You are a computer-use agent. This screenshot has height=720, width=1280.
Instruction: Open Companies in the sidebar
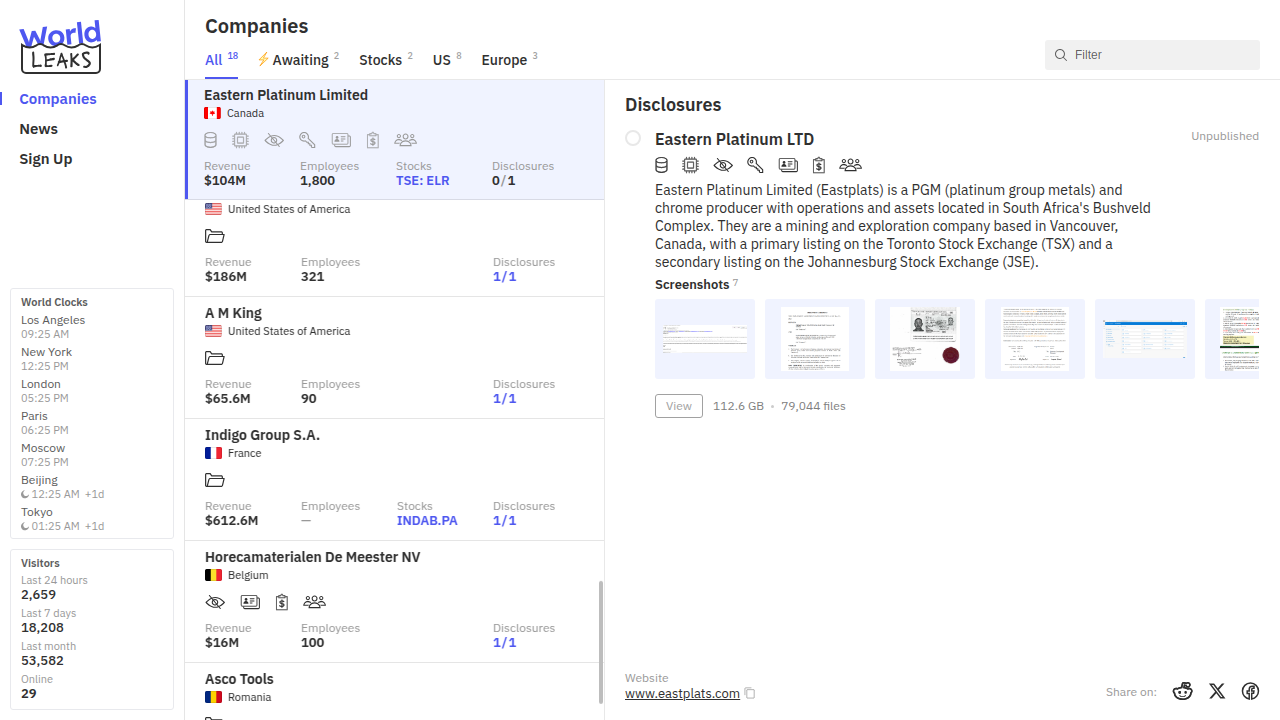[58, 99]
